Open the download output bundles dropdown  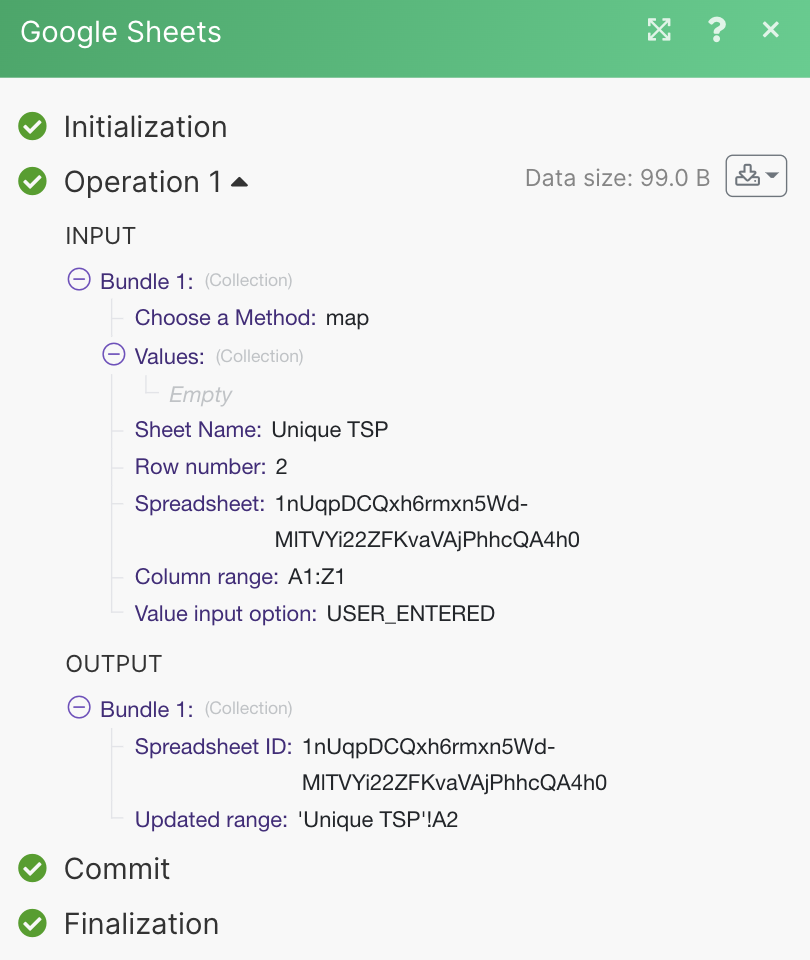[x=756, y=177]
